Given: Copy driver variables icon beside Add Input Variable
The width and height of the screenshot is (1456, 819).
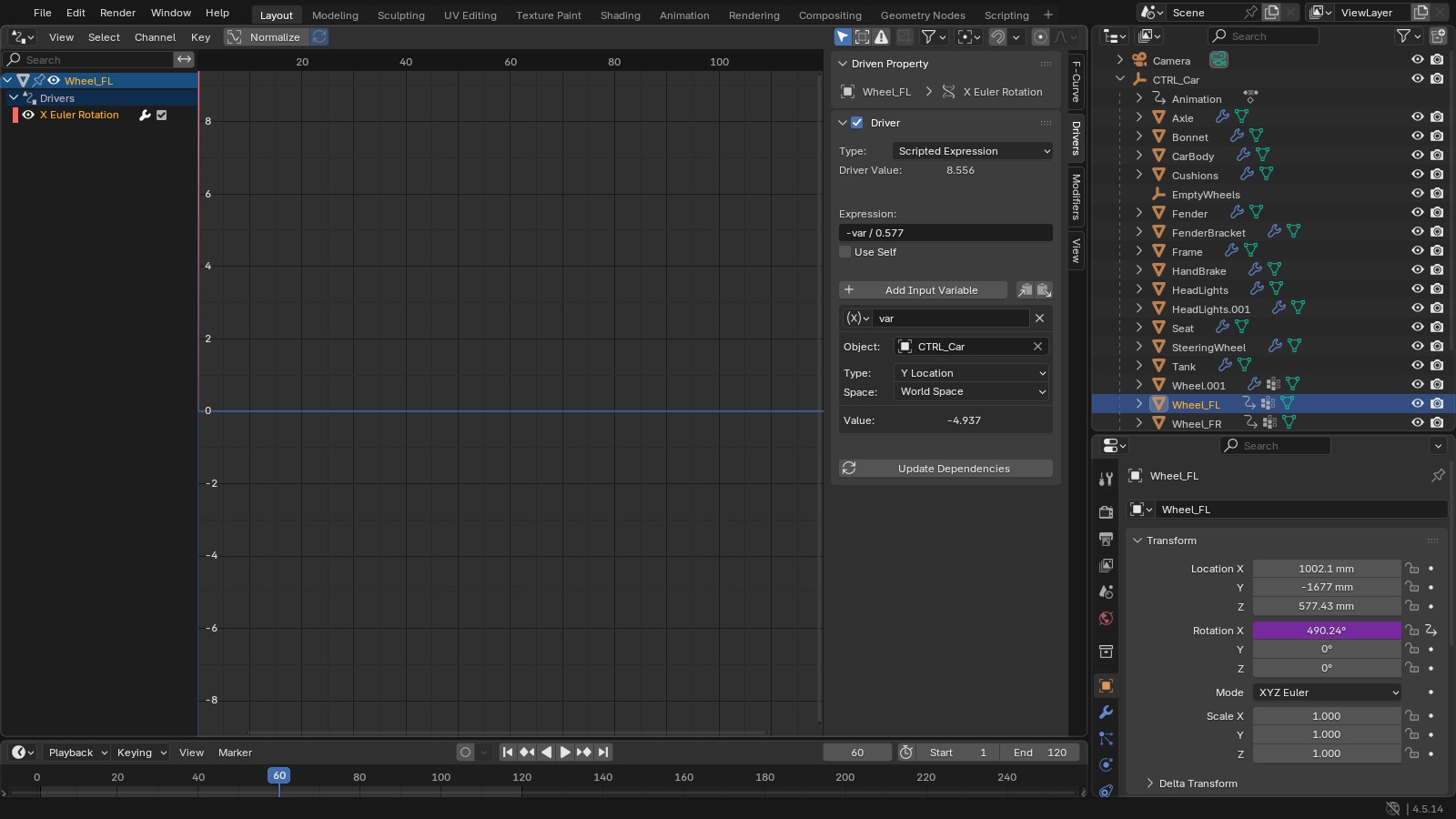Looking at the screenshot, I should tap(1025, 290).
